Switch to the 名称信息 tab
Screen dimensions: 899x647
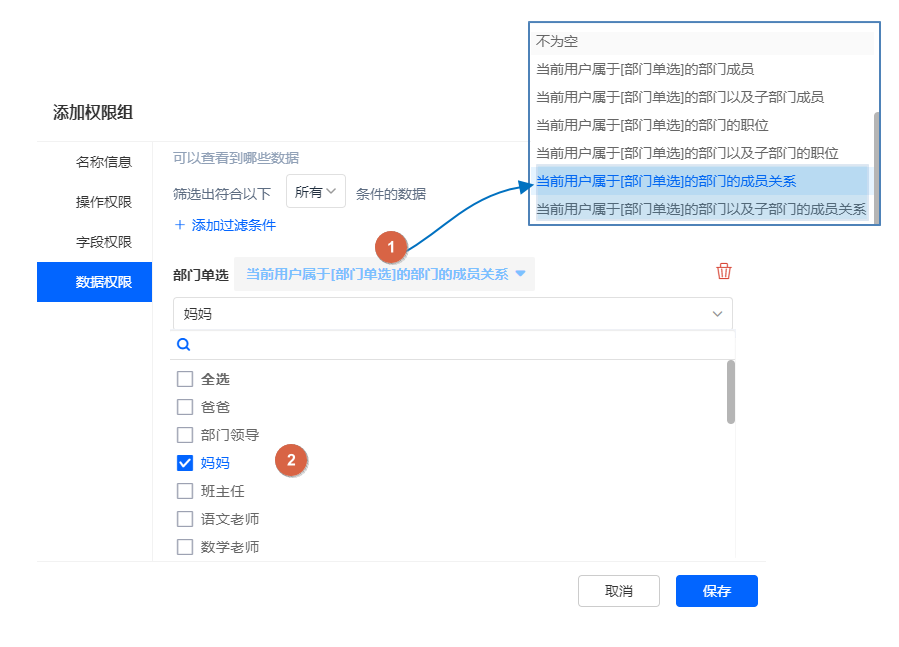coord(104,162)
